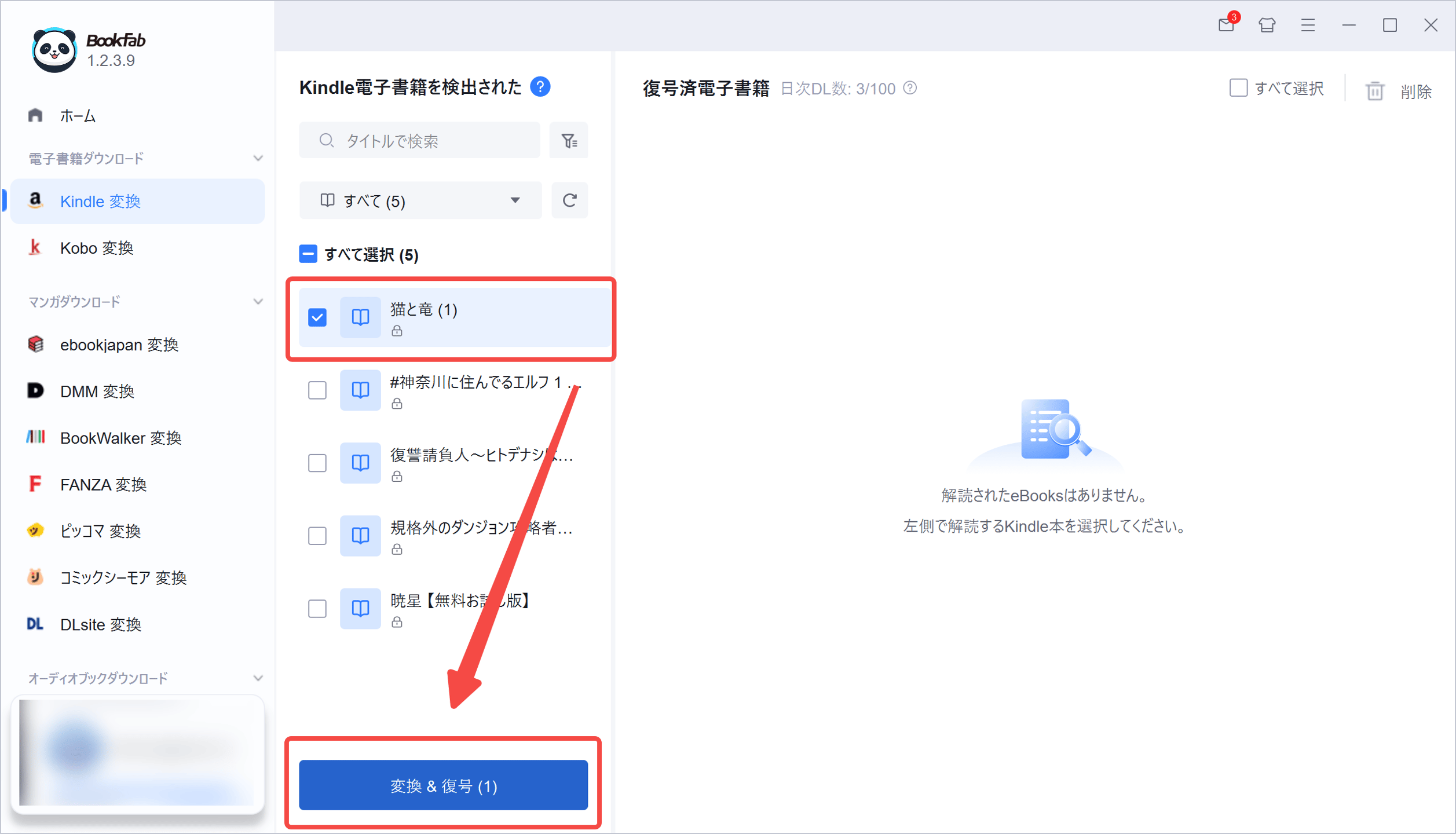Click the lock icon under 規格外のダンジョン

pos(397,549)
